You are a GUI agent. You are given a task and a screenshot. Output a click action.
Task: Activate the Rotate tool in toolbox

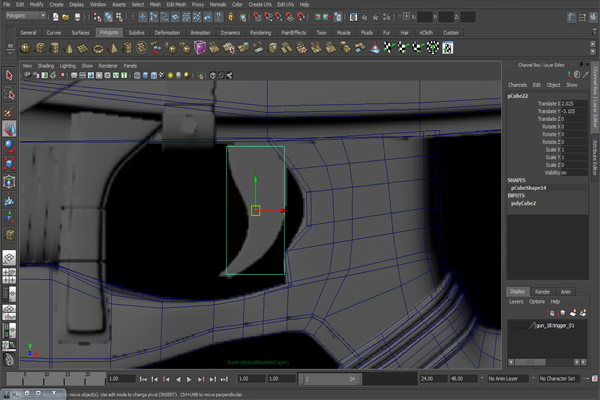coord(9,146)
